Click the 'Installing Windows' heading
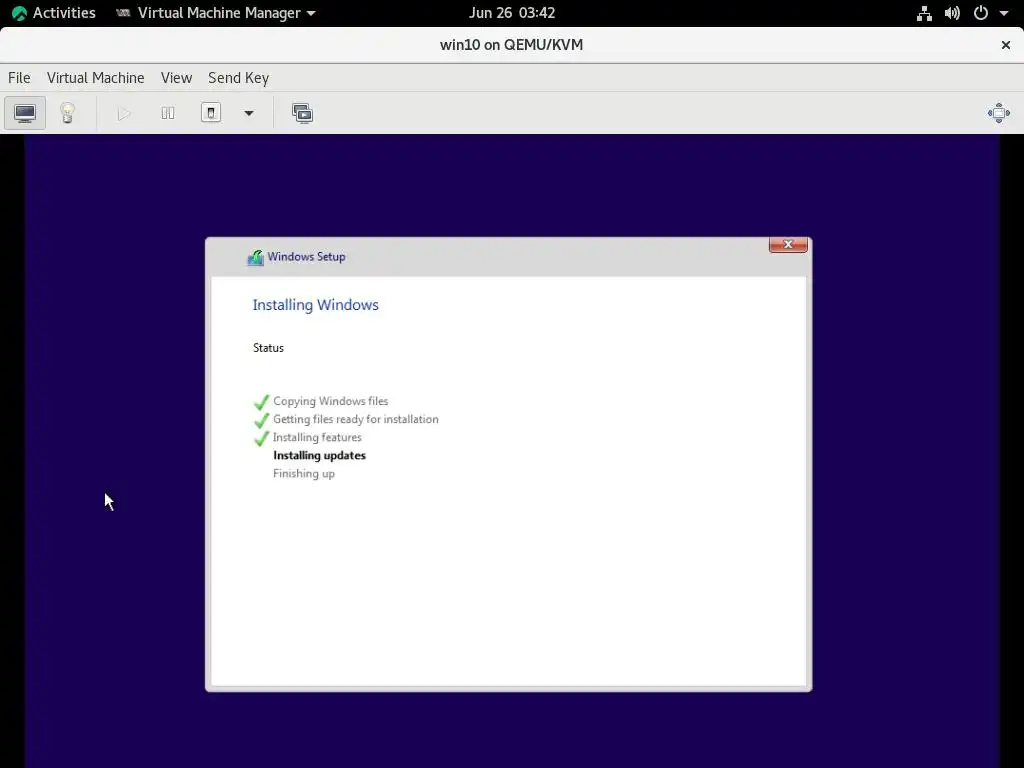1024x768 pixels. point(315,305)
